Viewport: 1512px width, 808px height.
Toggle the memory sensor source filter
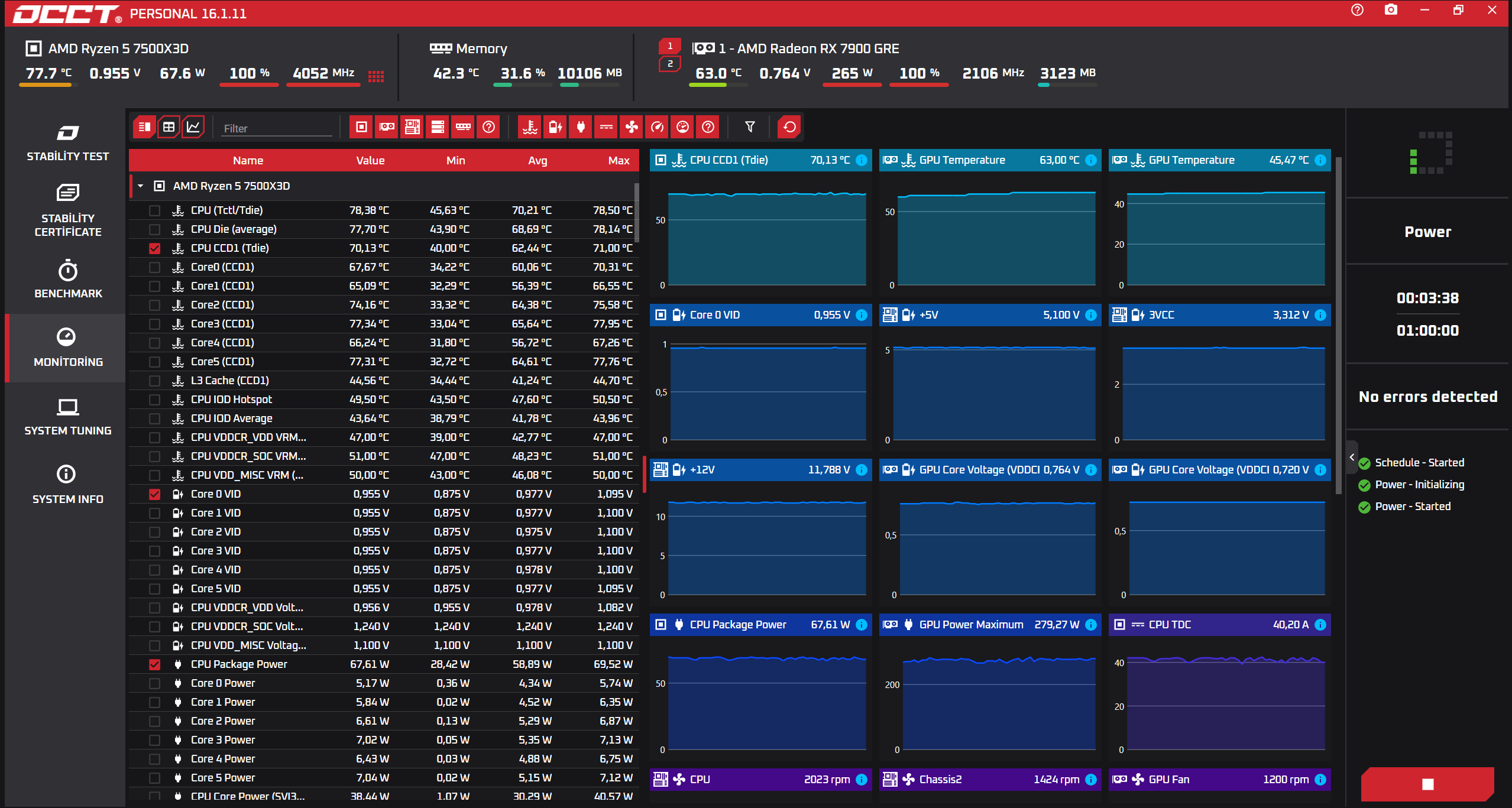[463, 127]
